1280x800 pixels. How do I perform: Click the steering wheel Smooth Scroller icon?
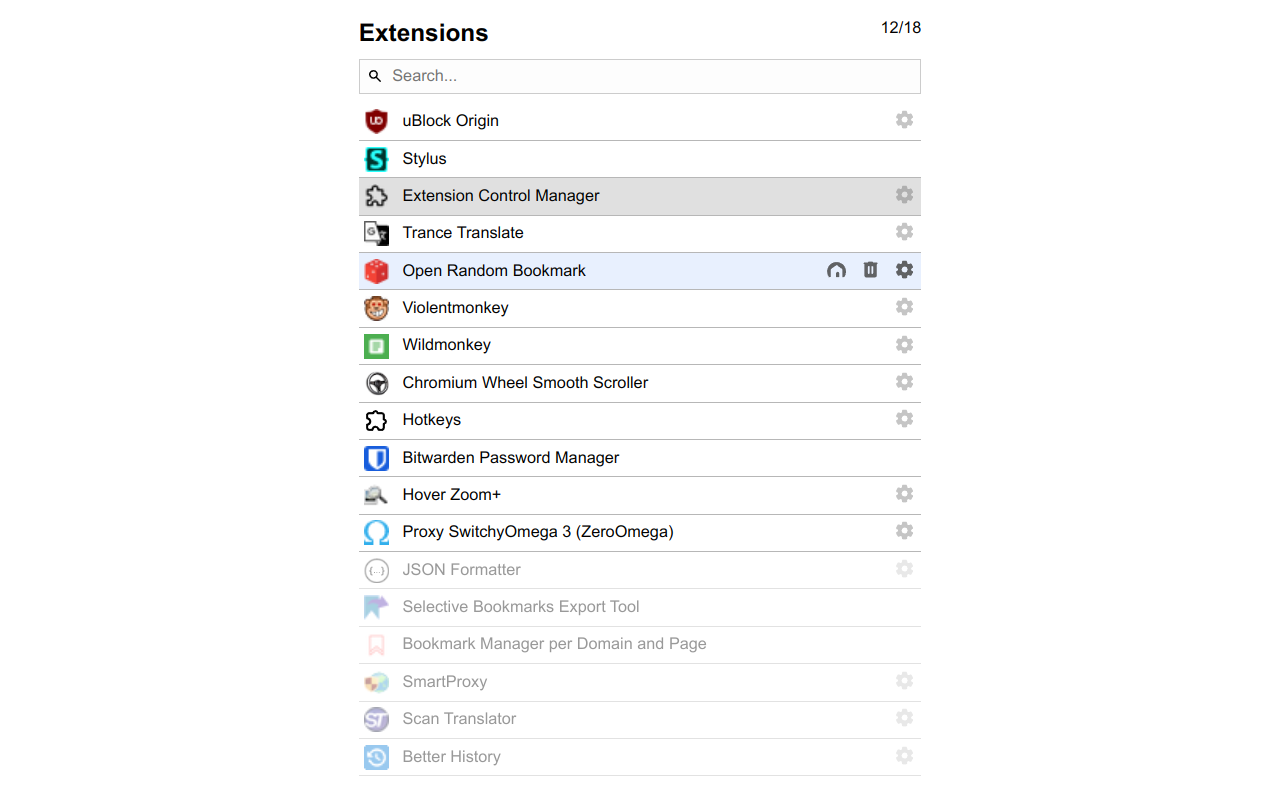(376, 383)
